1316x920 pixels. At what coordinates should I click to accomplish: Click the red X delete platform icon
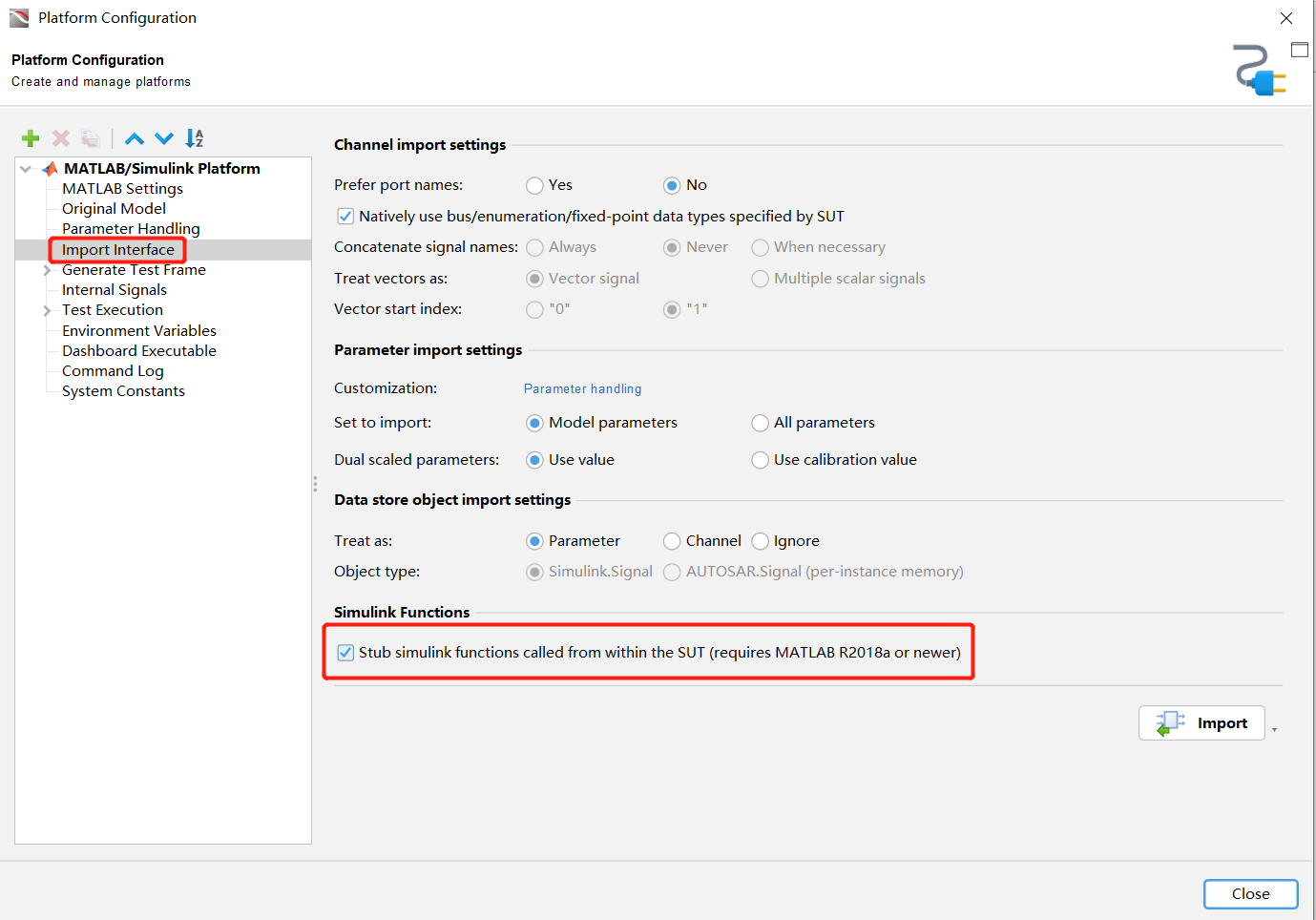point(61,138)
